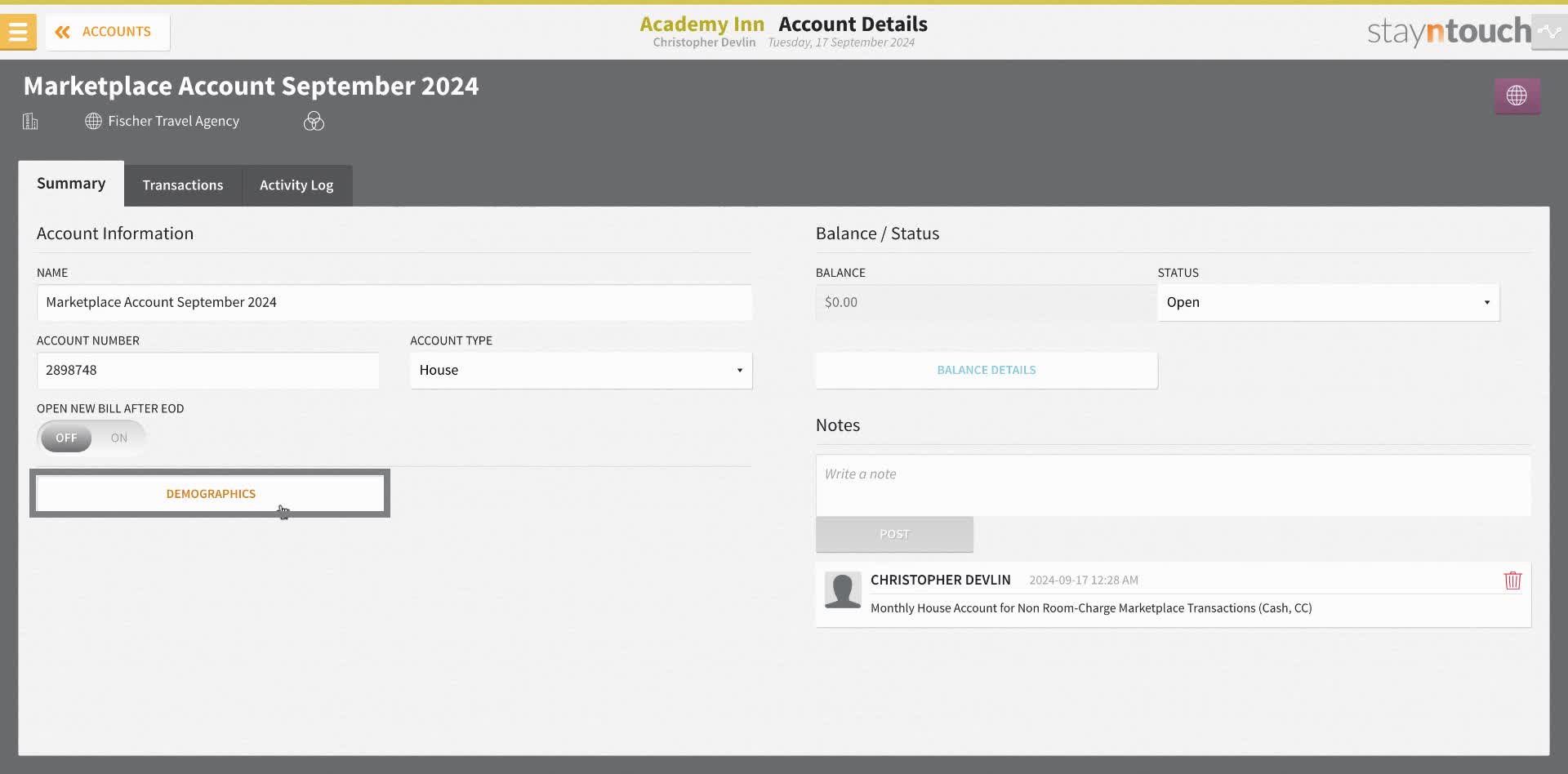
Task: Open the Status dropdown
Action: pyautogui.click(x=1328, y=302)
